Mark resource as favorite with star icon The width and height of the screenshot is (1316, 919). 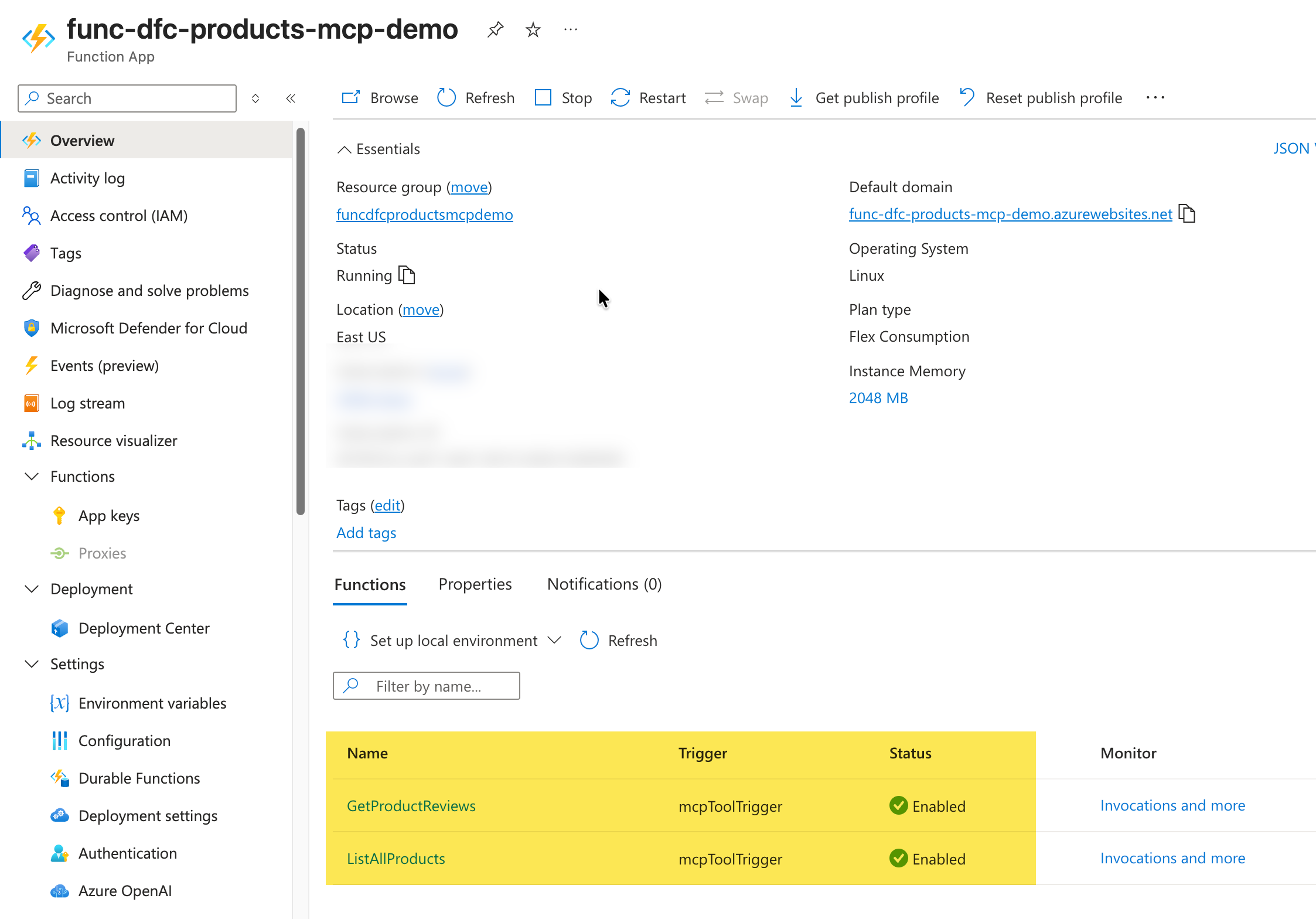point(533,29)
